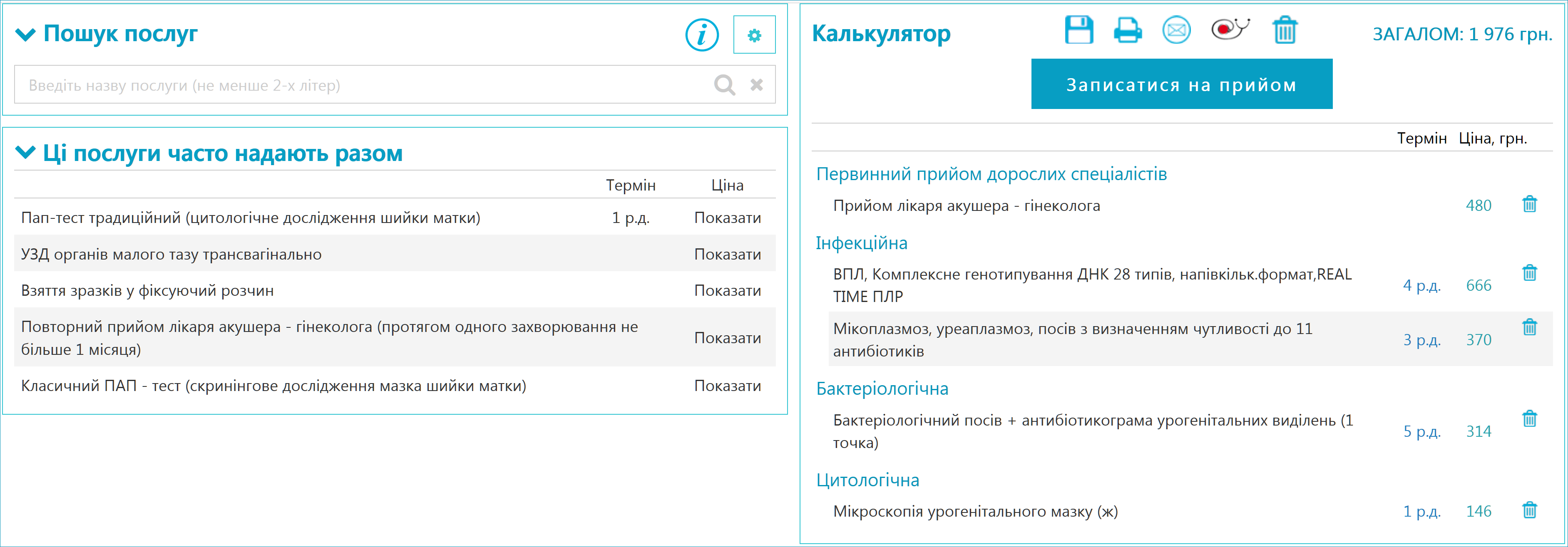Click the price 370

click(1478, 339)
